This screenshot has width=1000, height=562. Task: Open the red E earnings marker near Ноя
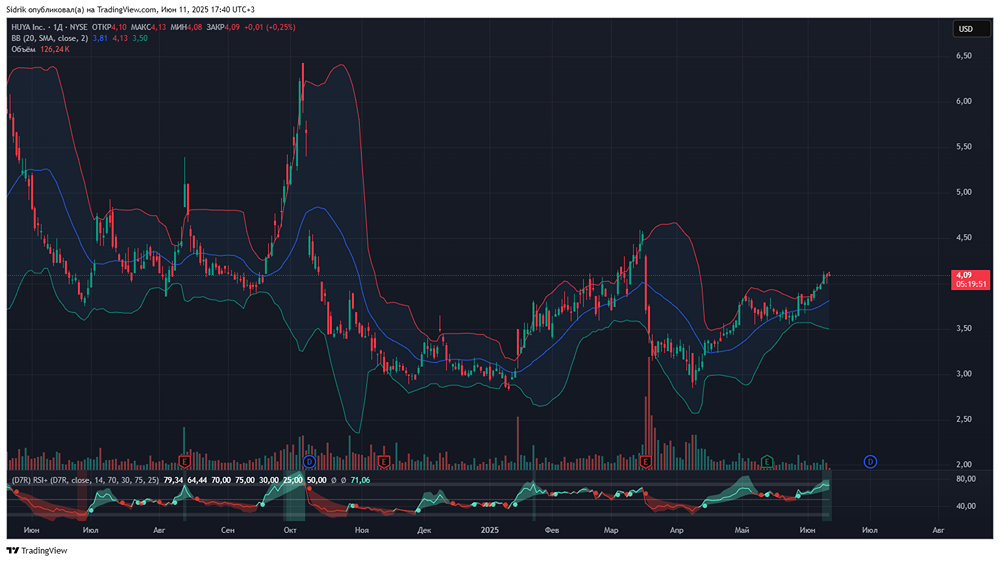pyautogui.click(x=384, y=461)
